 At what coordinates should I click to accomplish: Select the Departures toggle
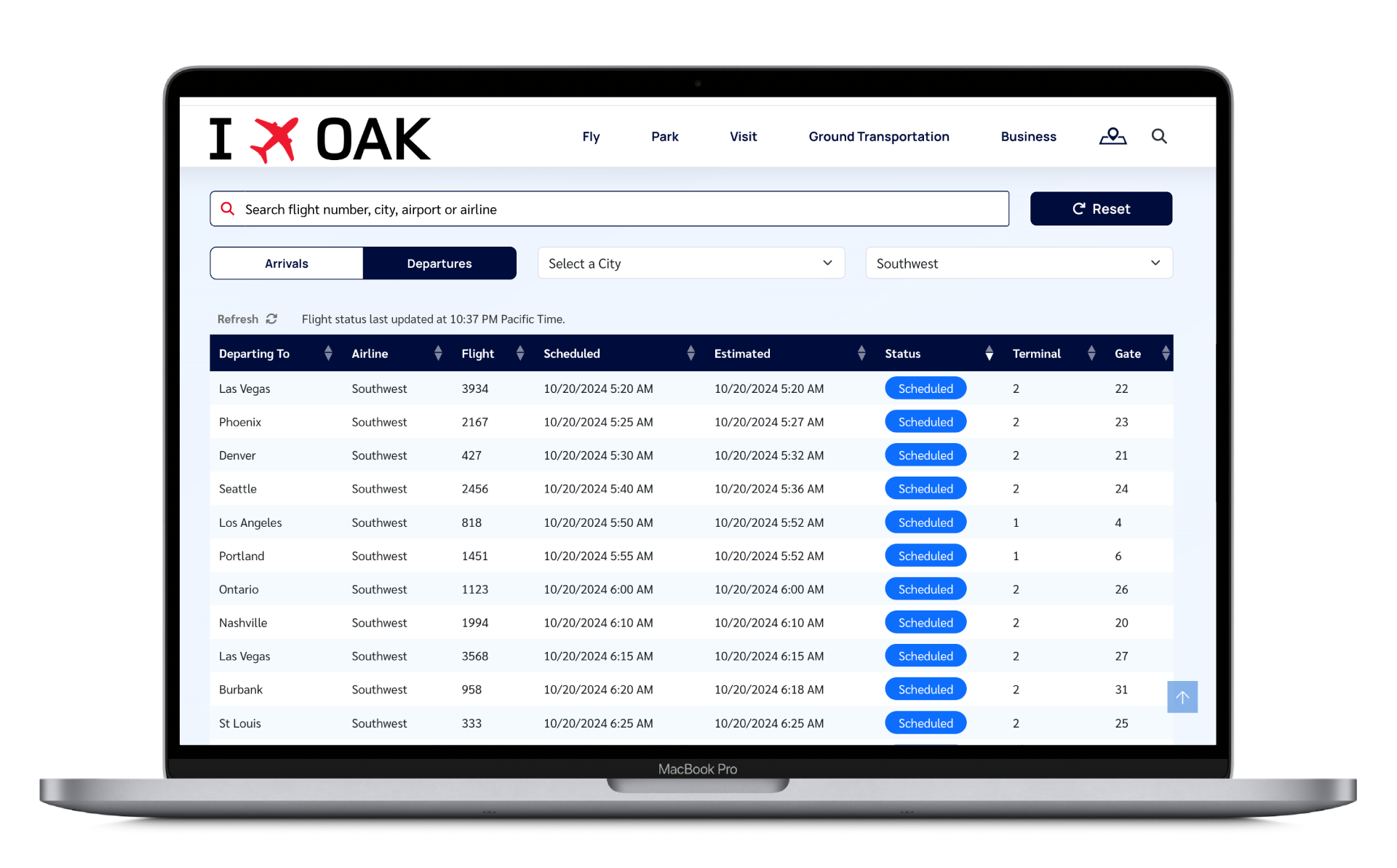click(x=439, y=263)
